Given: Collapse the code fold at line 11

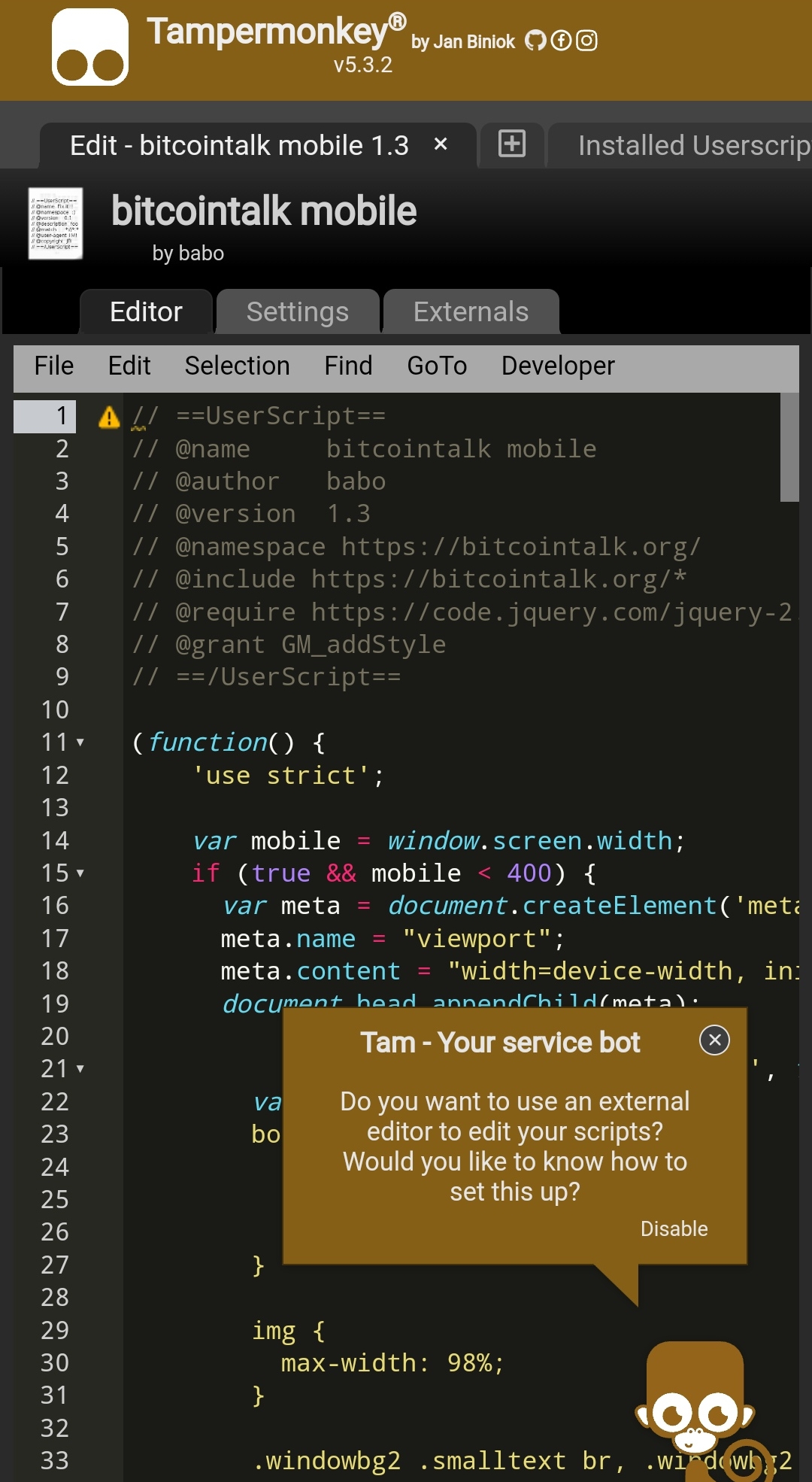Looking at the screenshot, I should (x=80, y=743).
